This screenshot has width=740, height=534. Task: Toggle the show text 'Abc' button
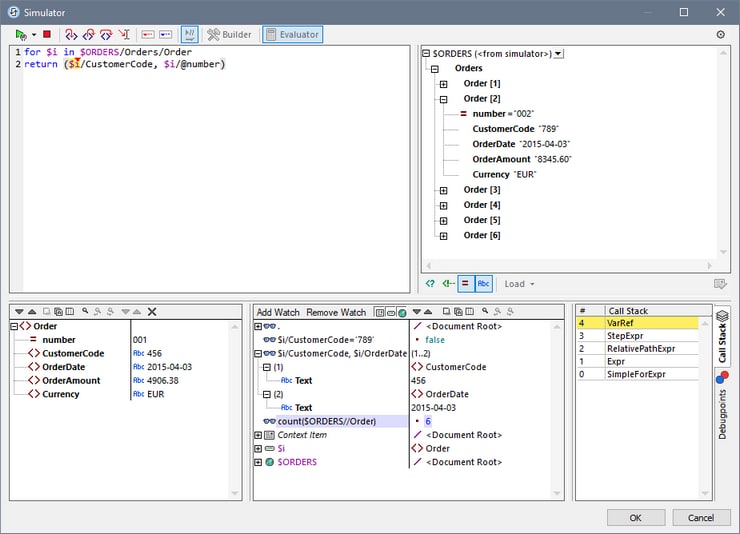[484, 284]
